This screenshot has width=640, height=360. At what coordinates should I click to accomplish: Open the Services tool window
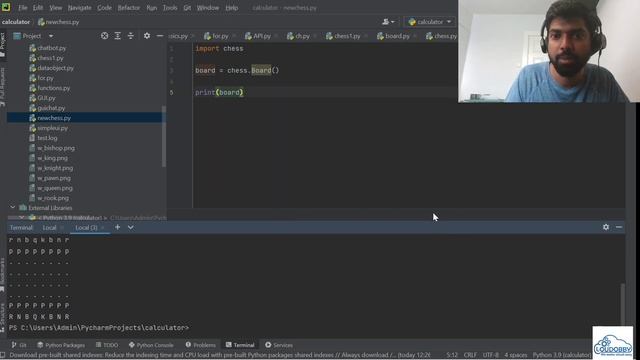[x=279, y=345]
